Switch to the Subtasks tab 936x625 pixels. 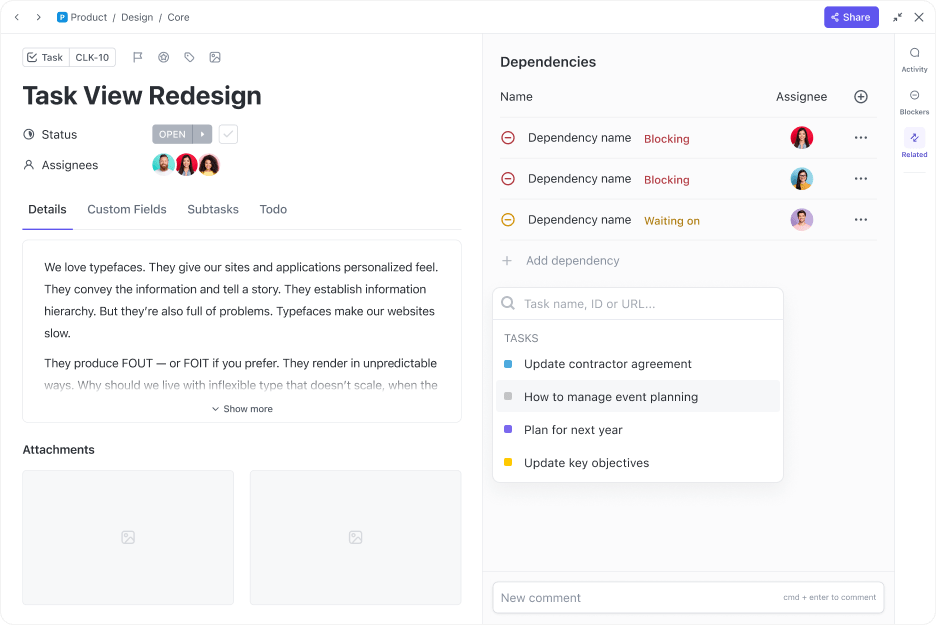tap(213, 209)
